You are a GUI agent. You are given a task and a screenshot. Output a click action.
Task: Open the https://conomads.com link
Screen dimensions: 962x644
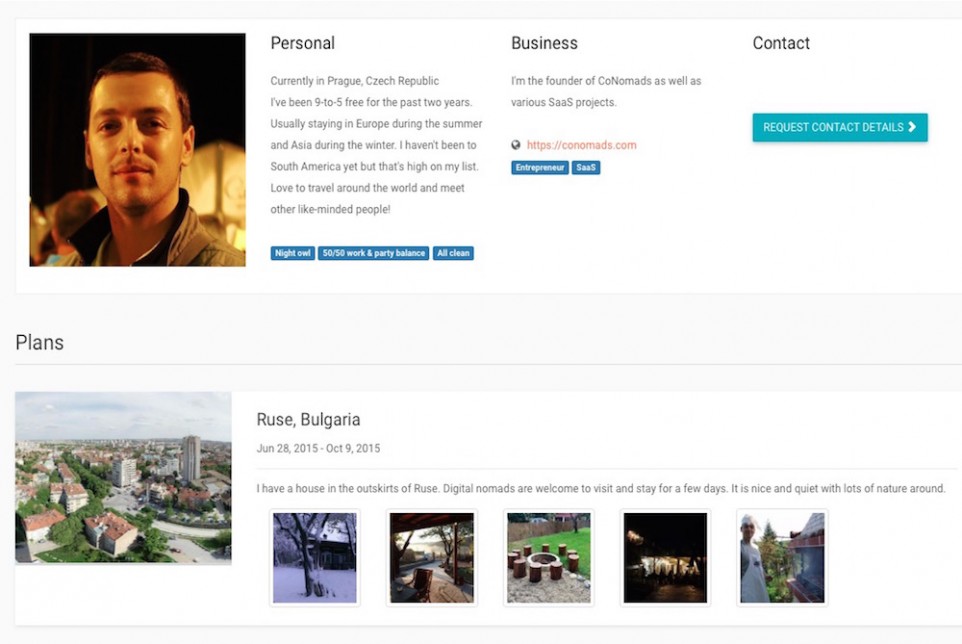pyautogui.click(x=581, y=145)
